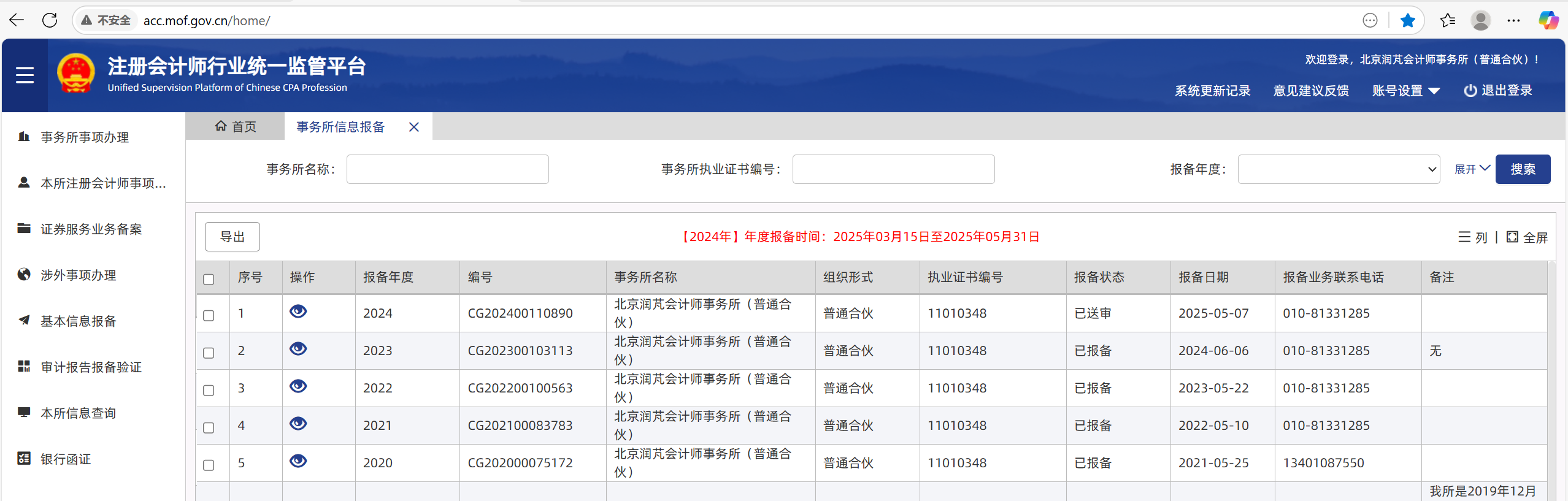Click the 搜索 button
Image resolution: width=1568 pixels, height=501 pixels.
click(1523, 169)
